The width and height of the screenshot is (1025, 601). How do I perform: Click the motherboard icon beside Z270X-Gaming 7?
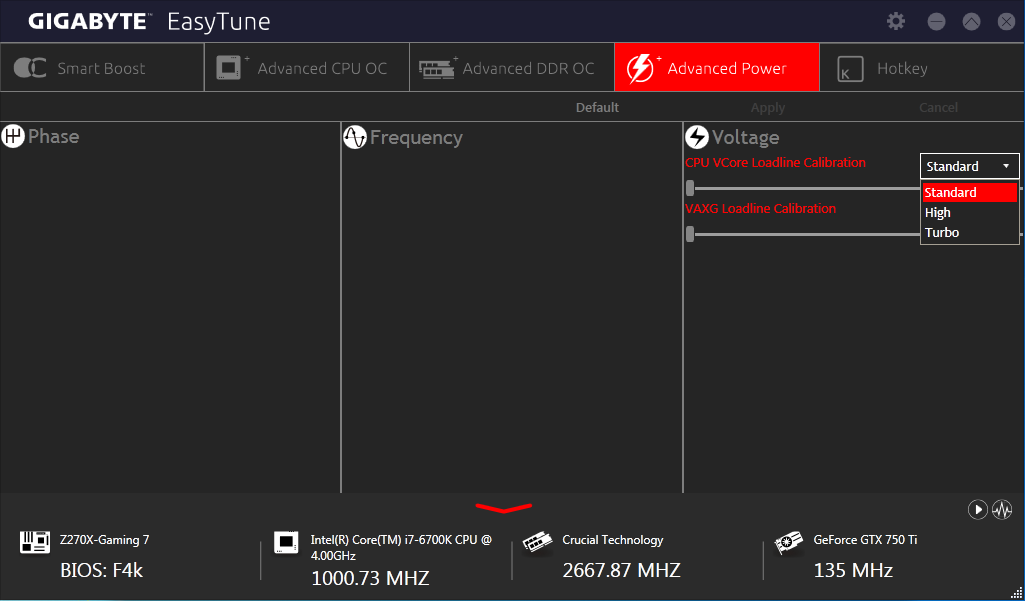35,542
